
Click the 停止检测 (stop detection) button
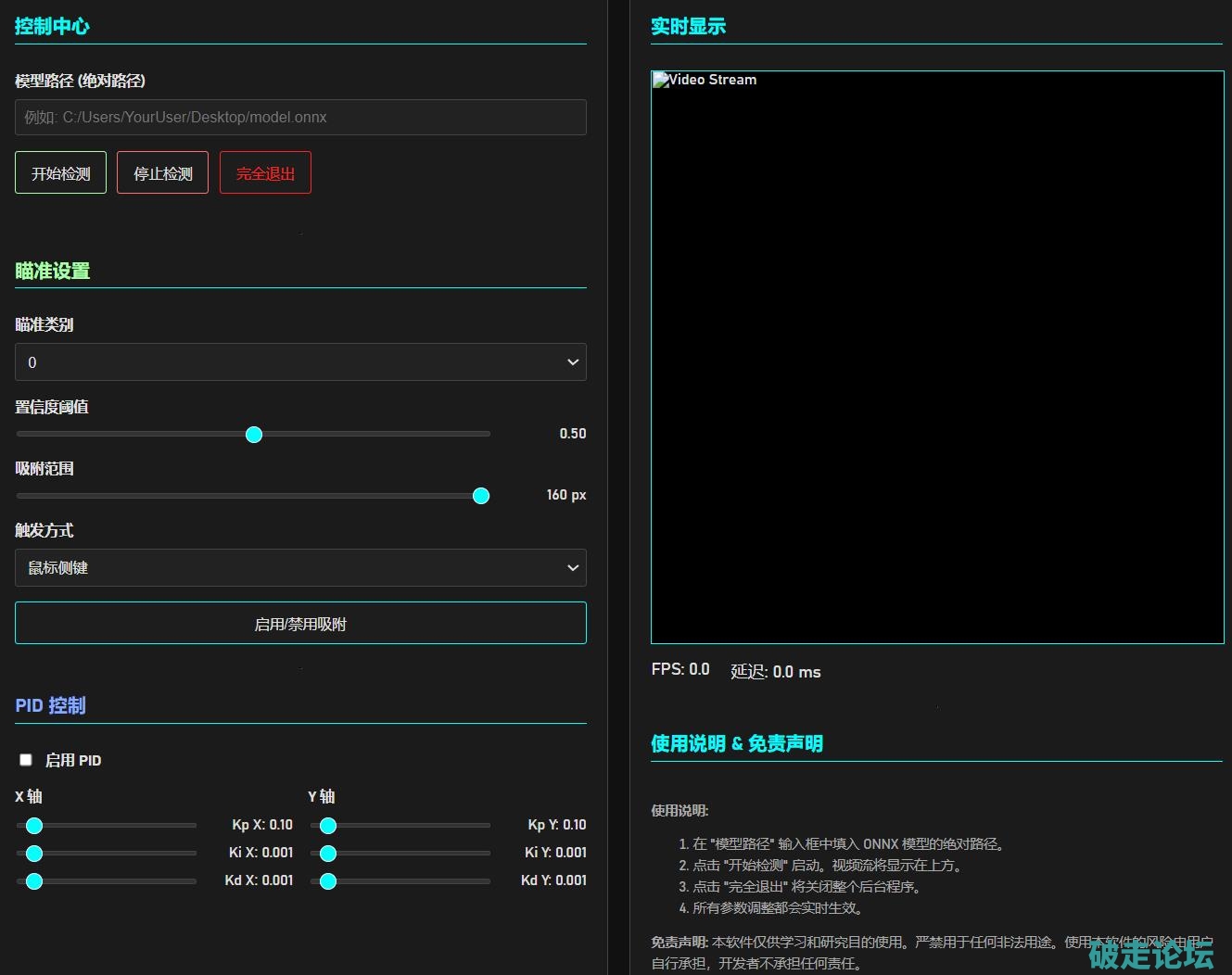[x=162, y=173]
